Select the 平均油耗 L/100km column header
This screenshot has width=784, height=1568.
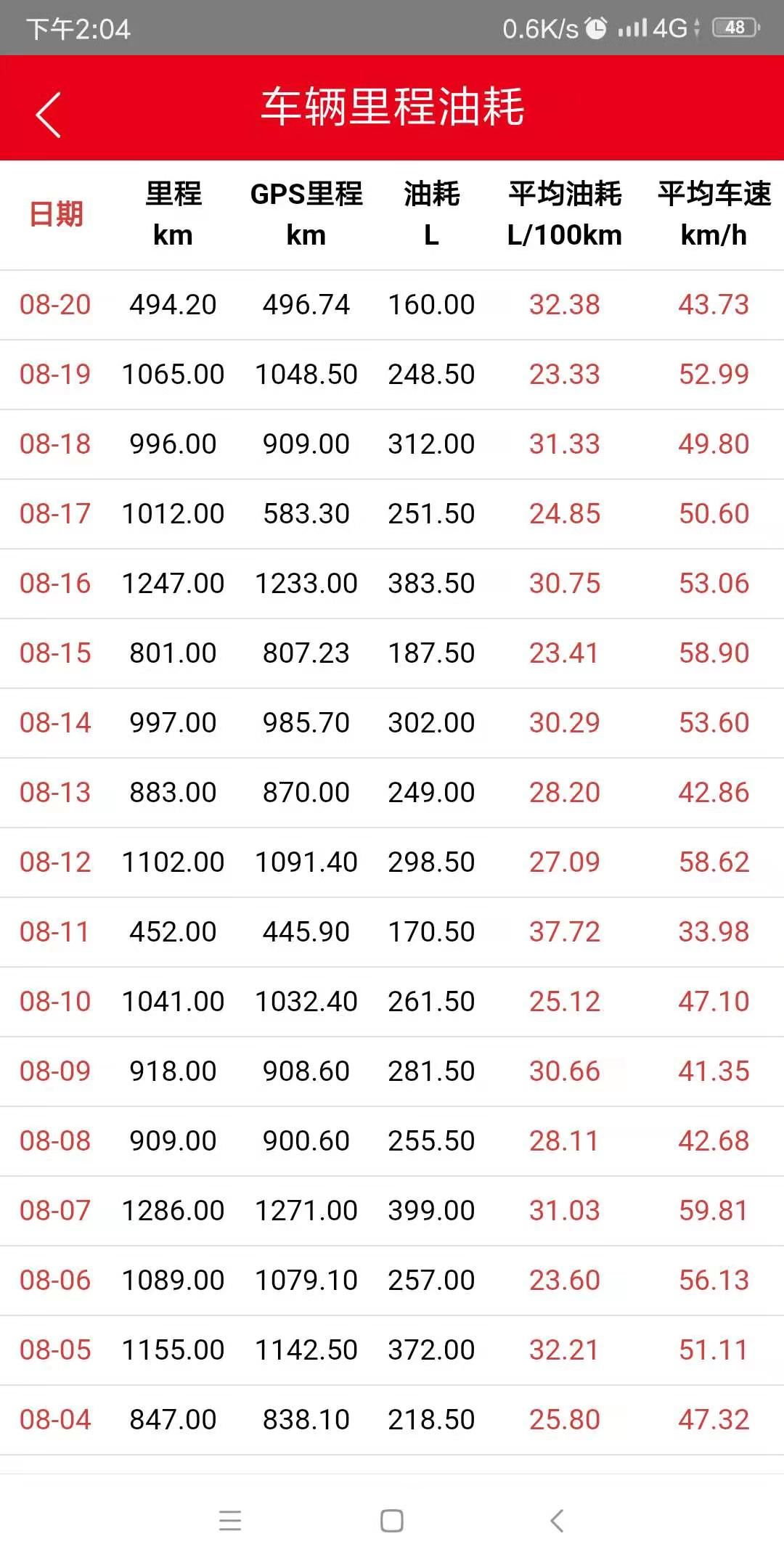point(565,214)
